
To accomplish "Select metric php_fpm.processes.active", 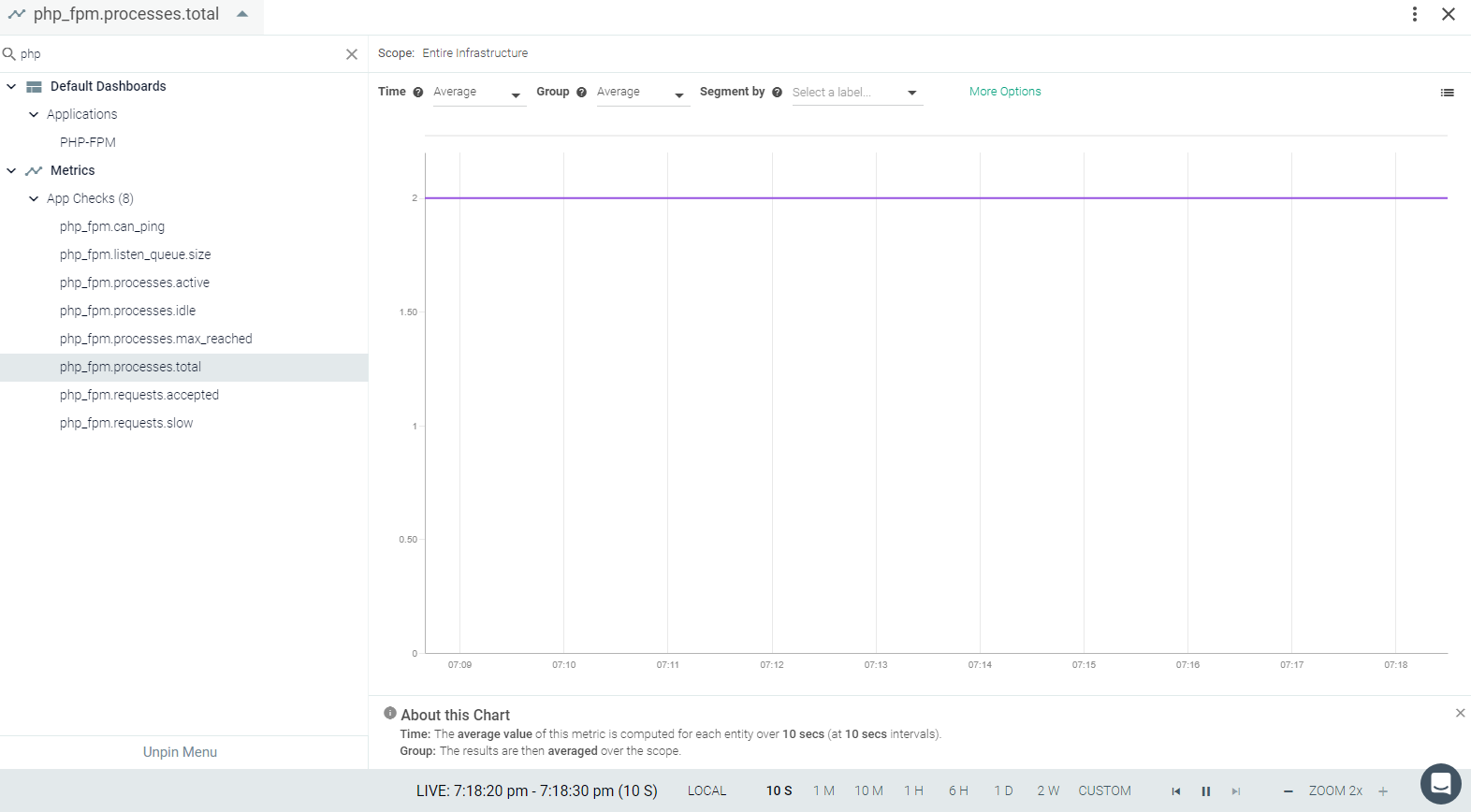I will (135, 283).
